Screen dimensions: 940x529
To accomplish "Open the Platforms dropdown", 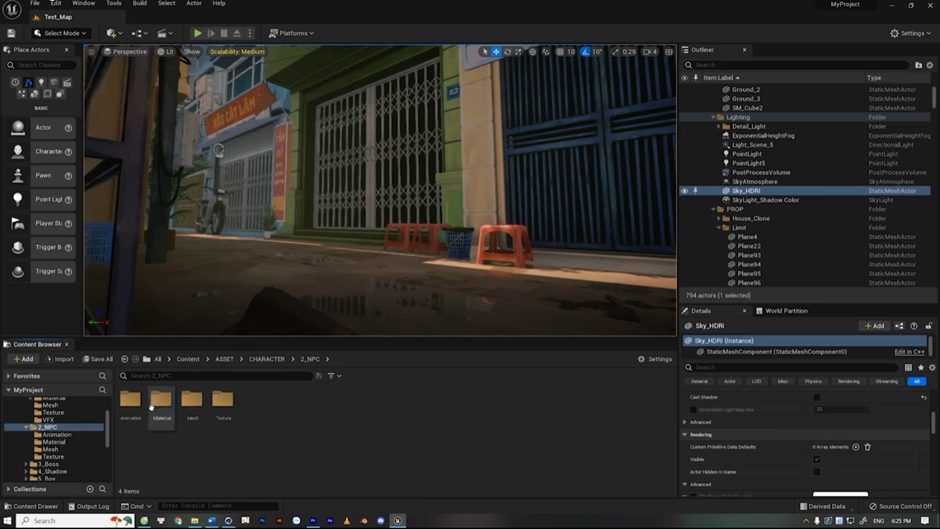I will (291, 33).
